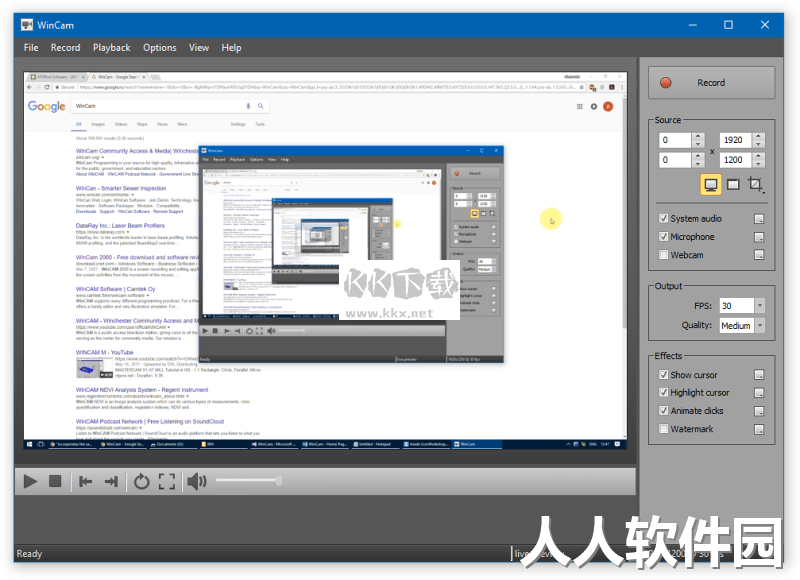This screenshot has height=580, width=800.
Task: Start recording with the Record button
Action: [x=711, y=83]
